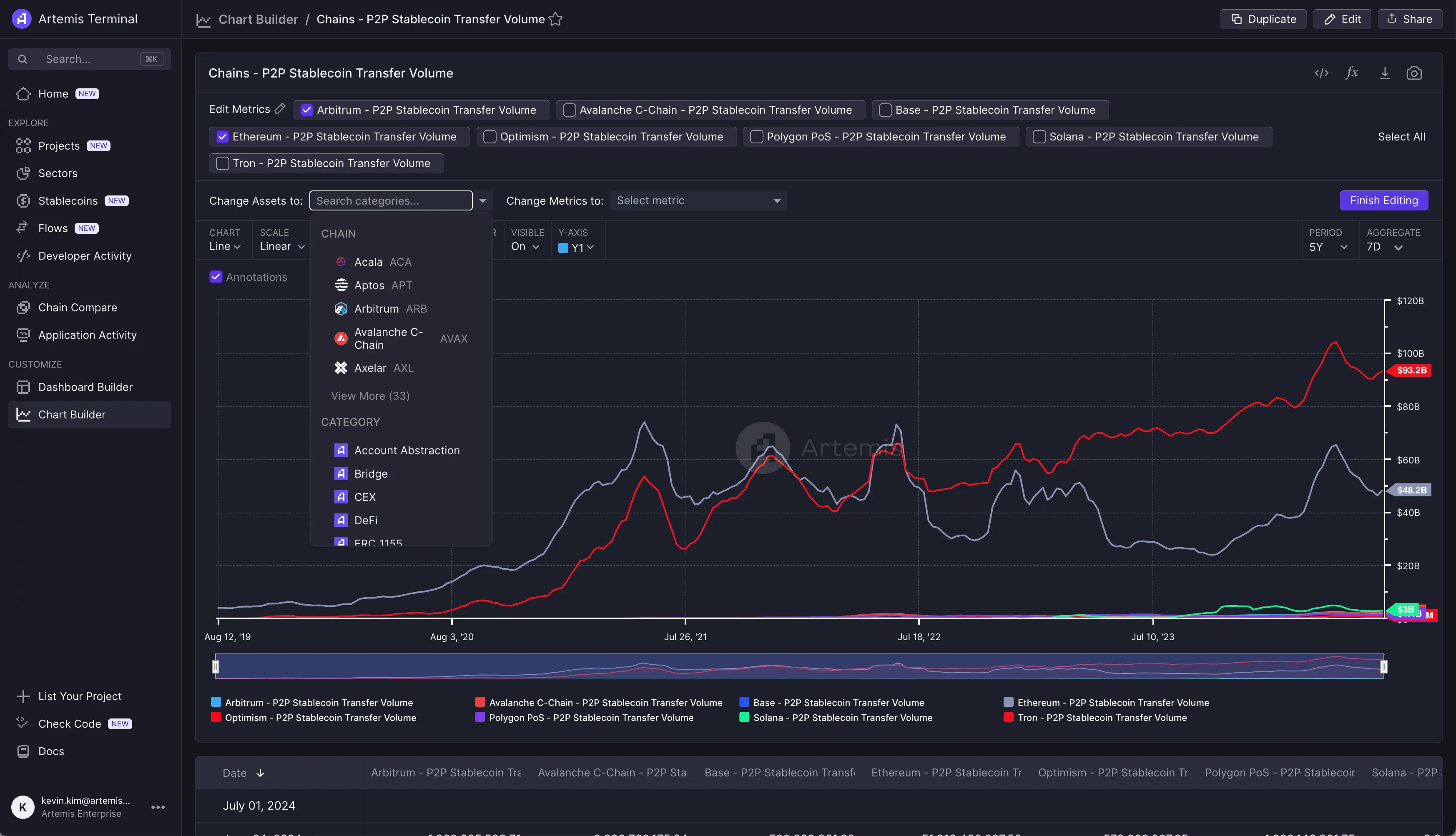Uncheck Arbitrum P2P Stablecoin Transfer Volume
The height and width of the screenshot is (836, 1456).
point(307,110)
